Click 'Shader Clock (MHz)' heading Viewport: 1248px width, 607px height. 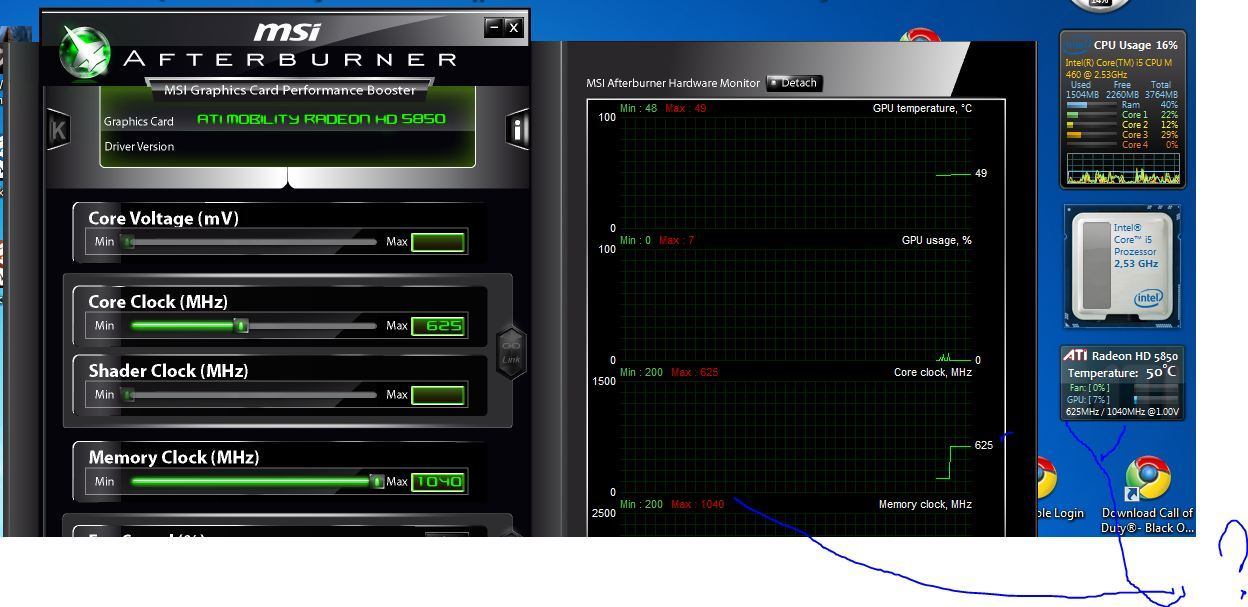click(168, 371)
